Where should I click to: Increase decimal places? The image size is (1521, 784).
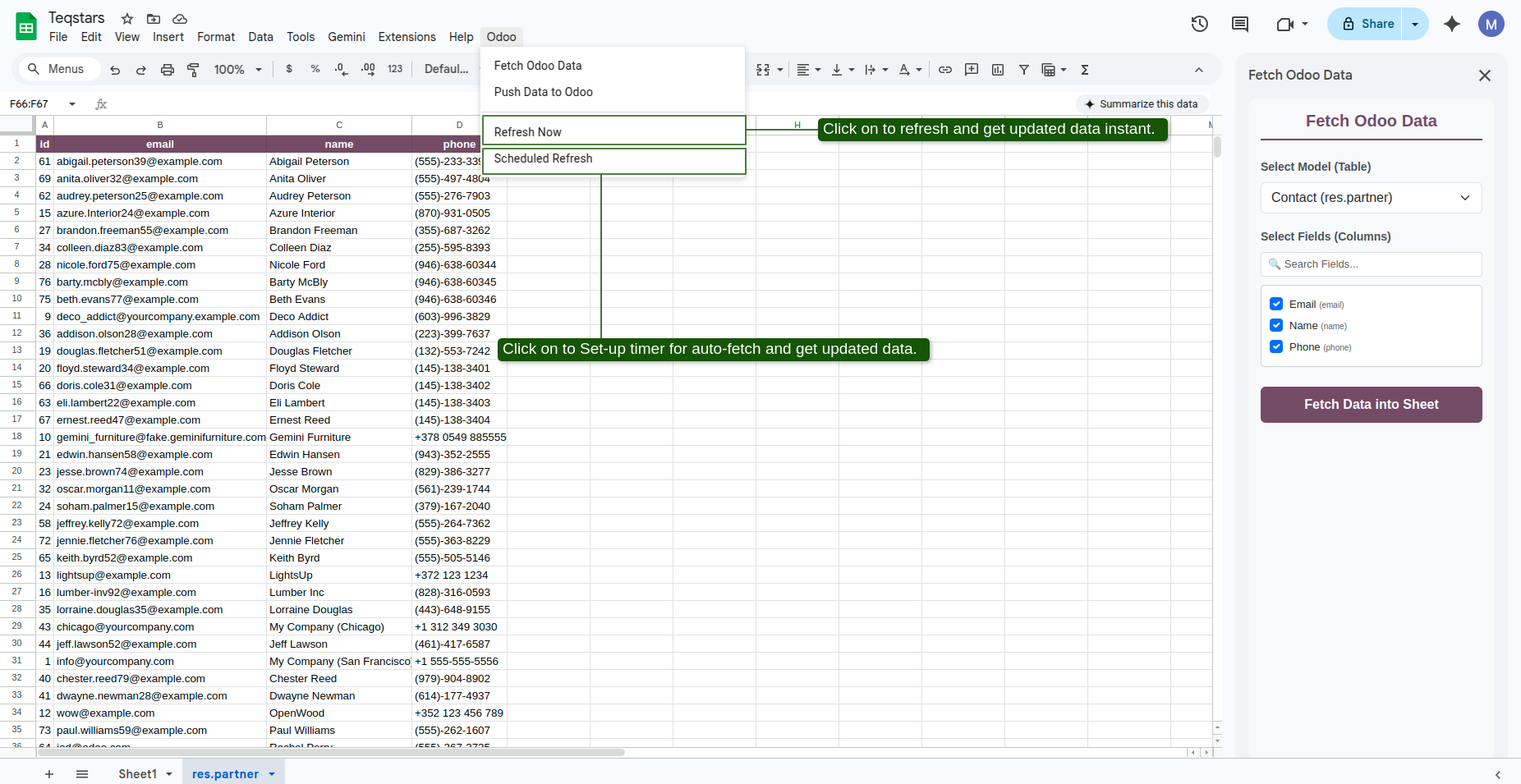click(368, 69)
